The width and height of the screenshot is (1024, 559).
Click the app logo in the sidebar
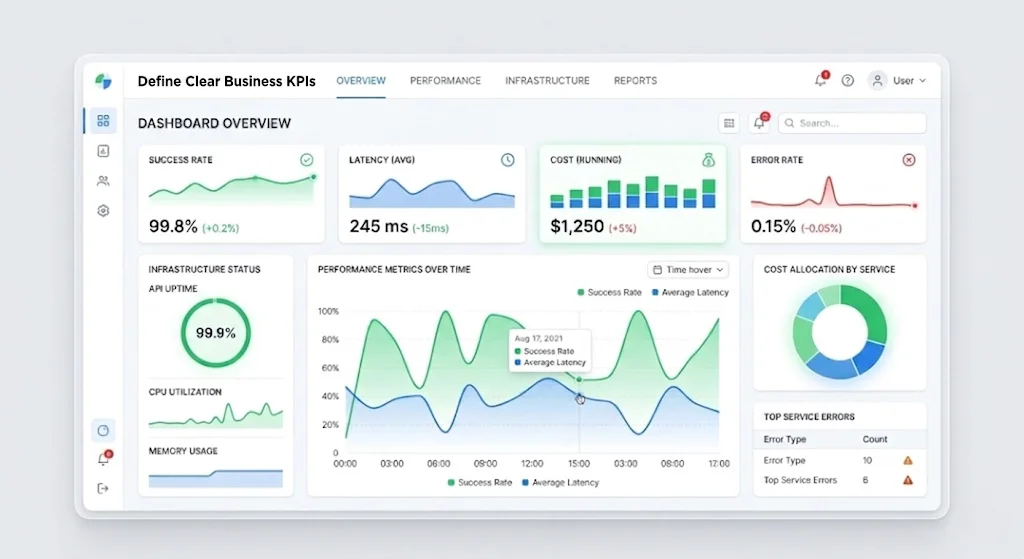pyautogui.click(x=103, y=81)
